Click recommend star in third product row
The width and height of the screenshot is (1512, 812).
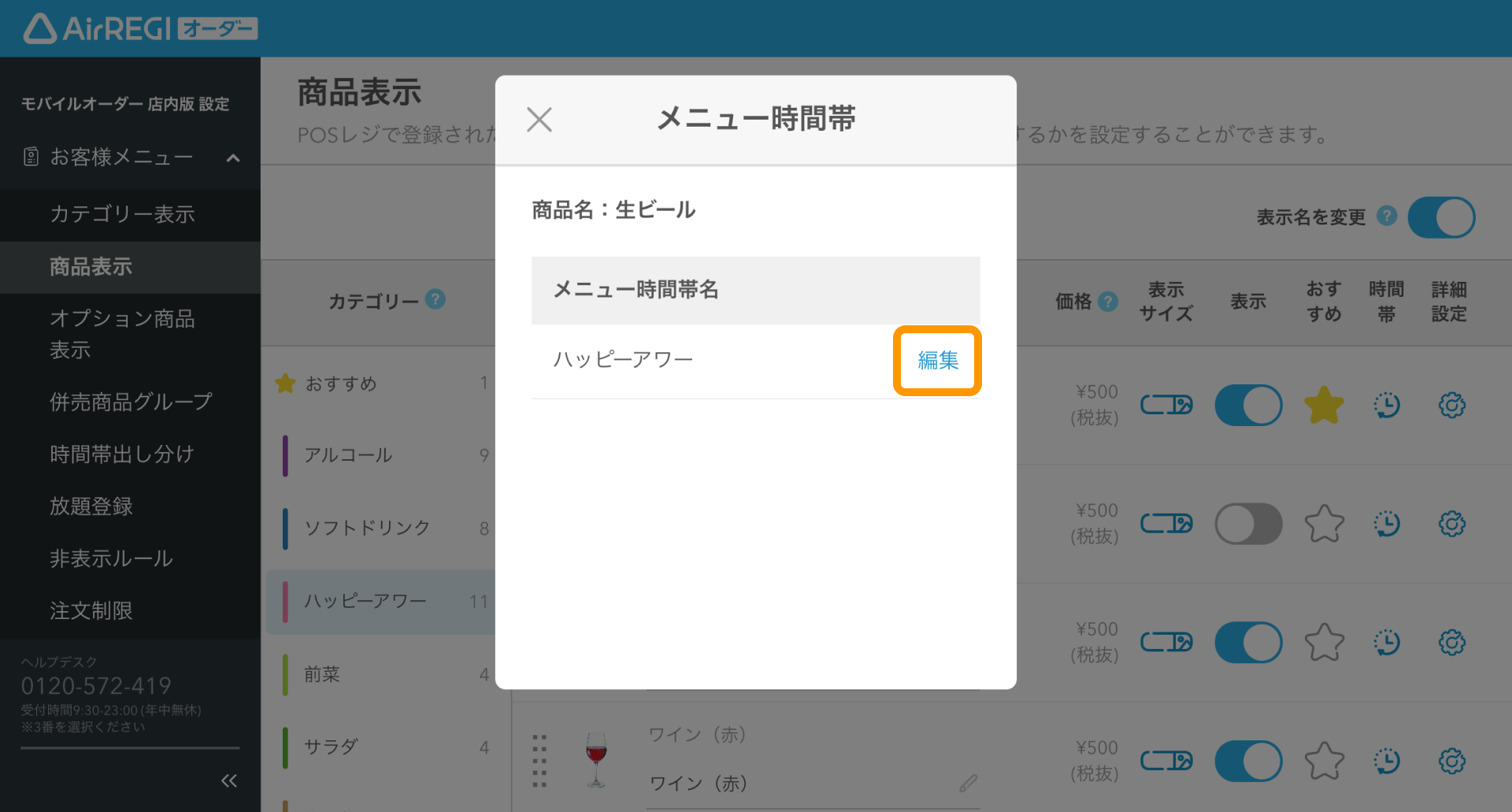click(x=1324, y=643)
